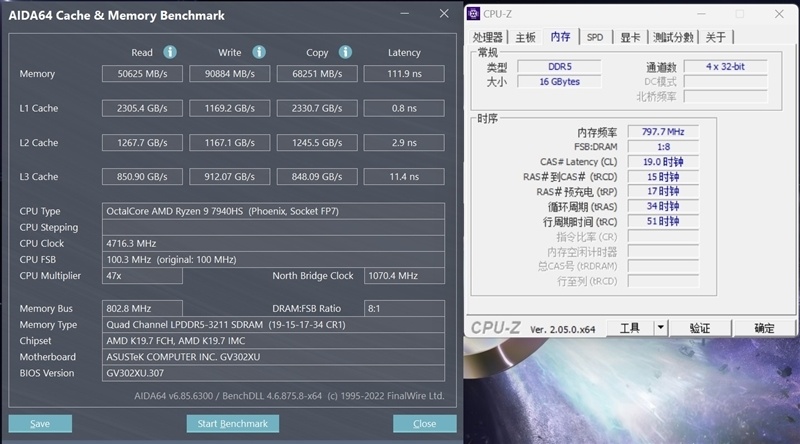Click L1 Cache Write value 1169.2 GB/s
The width and height of the screenshot is (800, 444).
pos(230,108)
